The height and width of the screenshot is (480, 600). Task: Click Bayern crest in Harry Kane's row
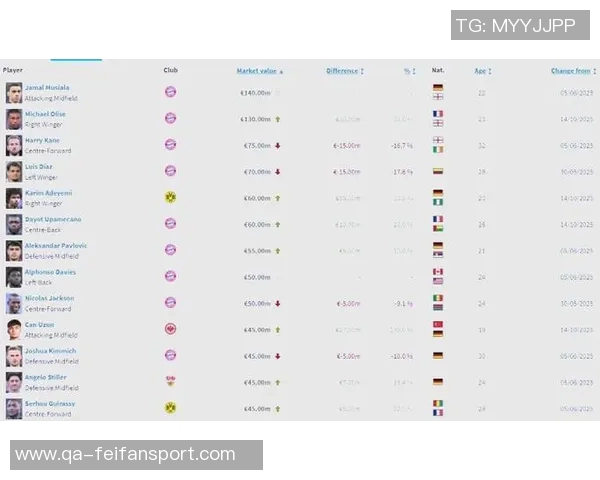170,144
